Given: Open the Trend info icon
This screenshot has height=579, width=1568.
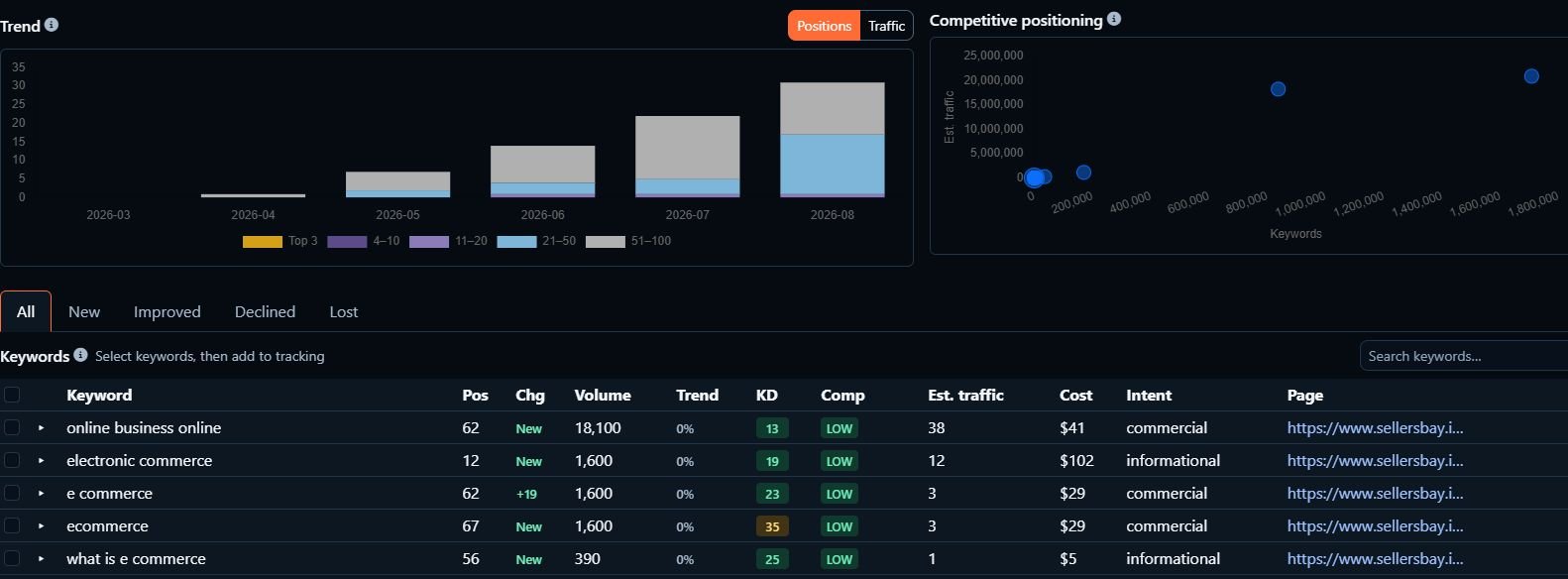Looking at the screenshot, I should [52, 25].
